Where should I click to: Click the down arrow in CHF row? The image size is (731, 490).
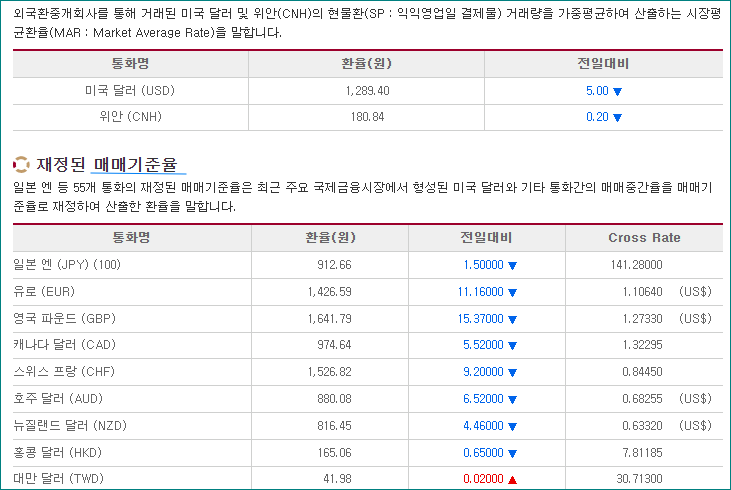pyautogui.click(x=512, y=373)
